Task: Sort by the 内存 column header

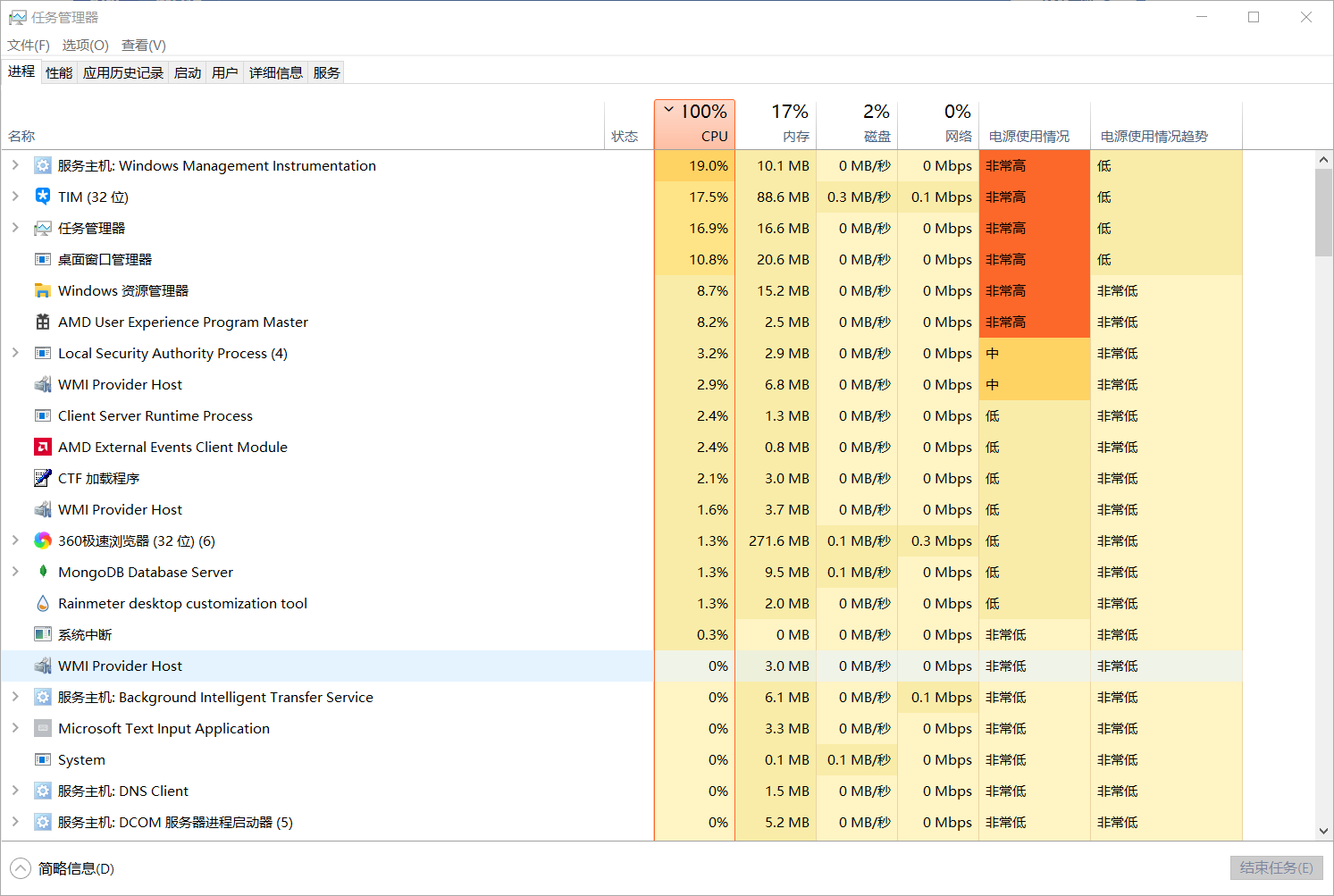Action: click(x=776, y=124)
